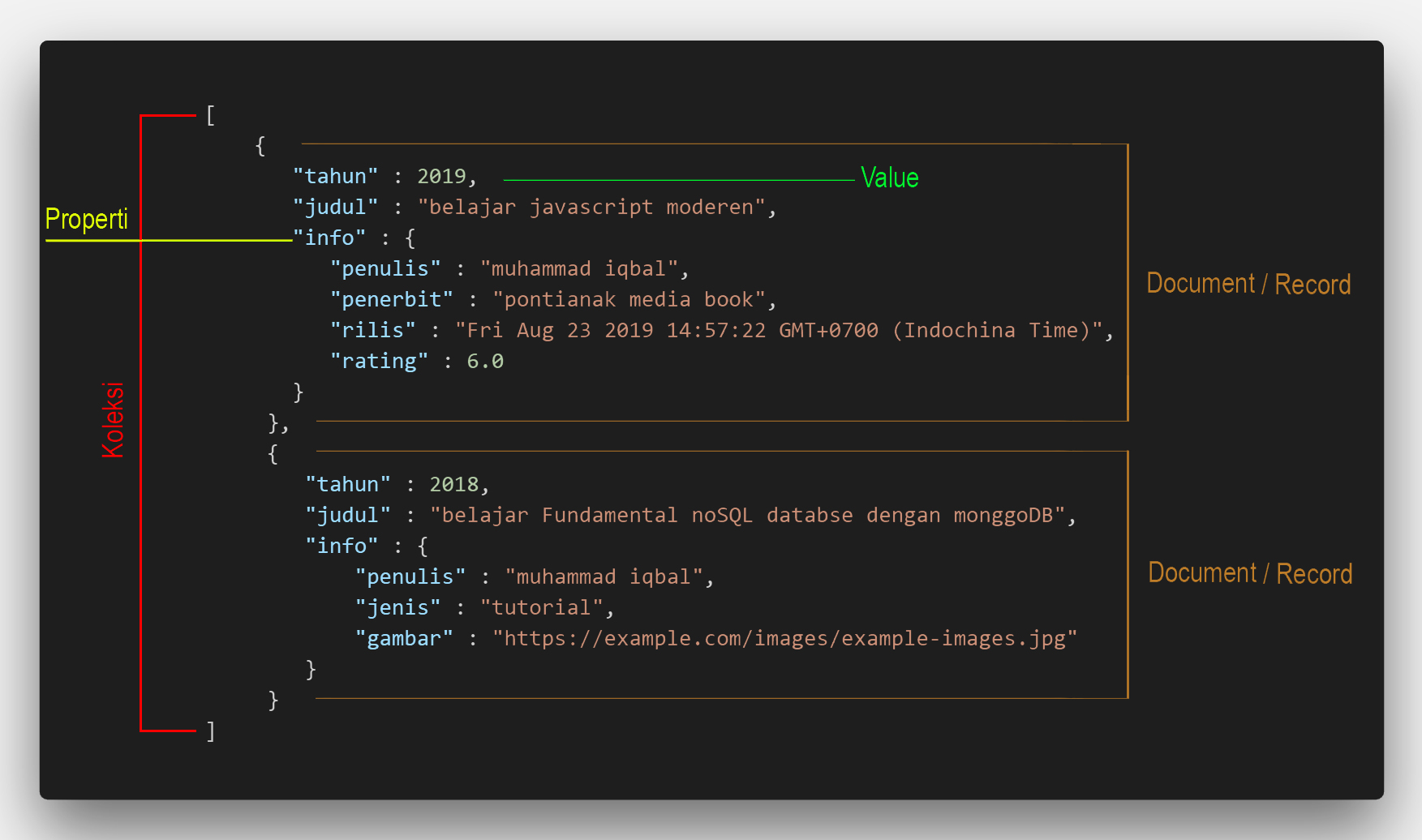The width and height of the screenshot is (1422, 840).
Task: Select the upper "Document / Record" label
Action: pos(1248,284)
